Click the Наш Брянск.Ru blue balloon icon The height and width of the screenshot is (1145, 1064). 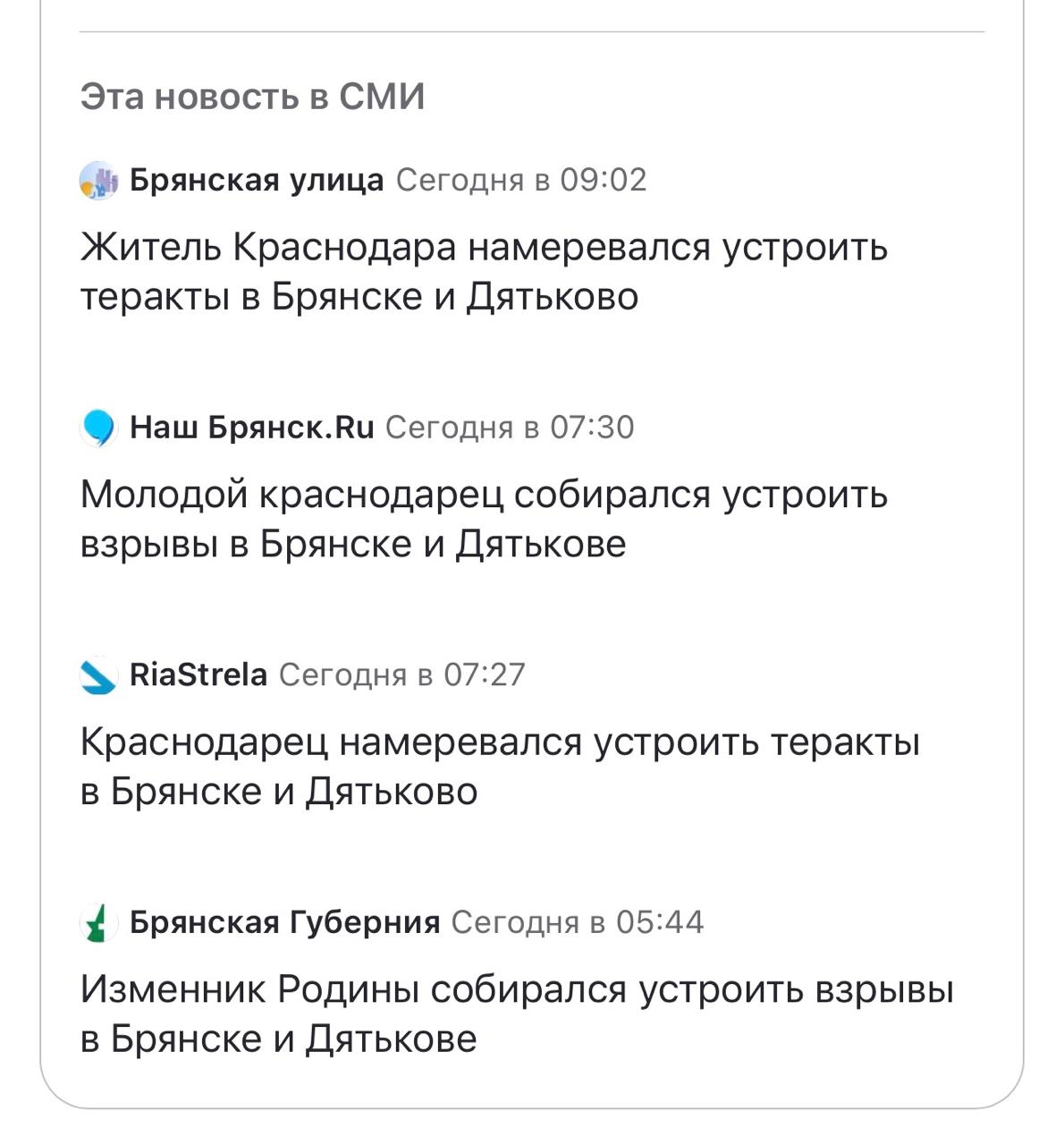click(x=98, y=428)
